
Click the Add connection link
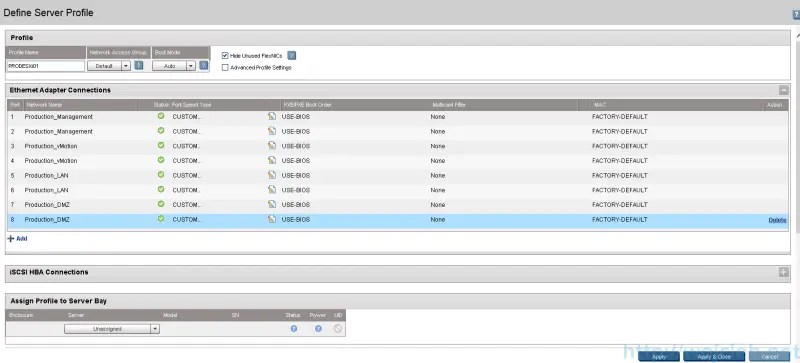click(17, 238)
